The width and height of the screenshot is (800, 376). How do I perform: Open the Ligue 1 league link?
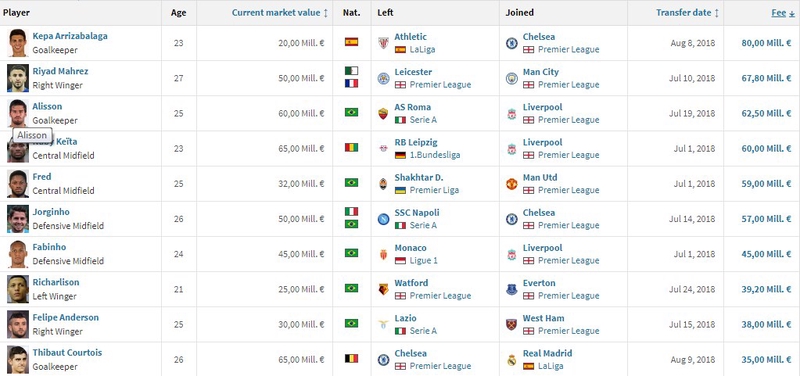click(x=423, y=260)
